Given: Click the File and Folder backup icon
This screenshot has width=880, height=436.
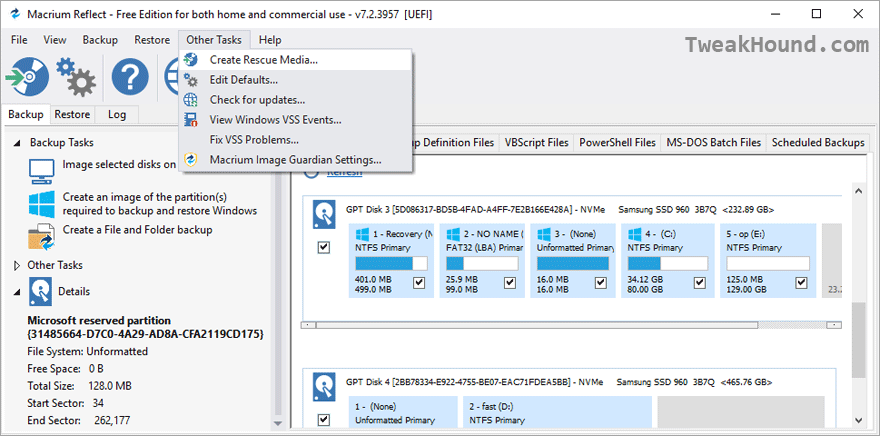Looking at the screenshot, I should [42, 236].
